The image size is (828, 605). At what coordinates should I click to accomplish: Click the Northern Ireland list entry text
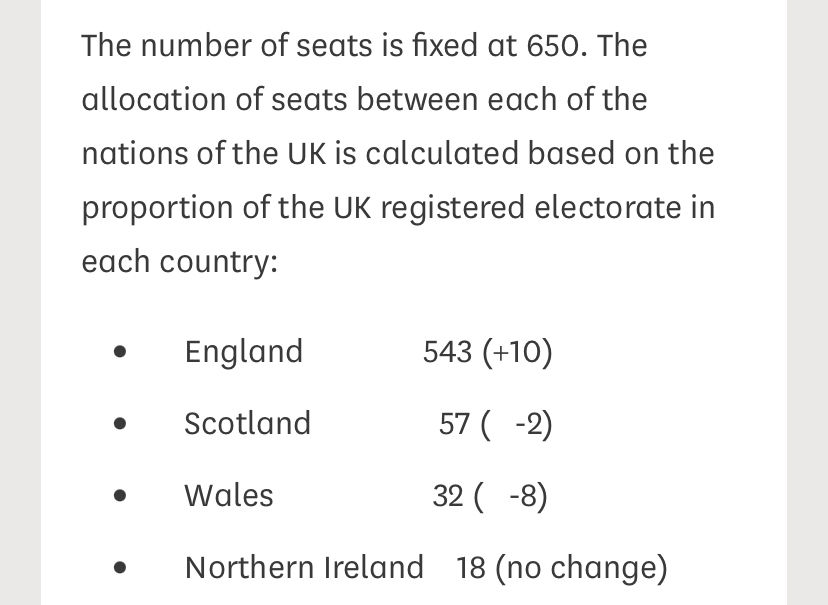(304, 568)
